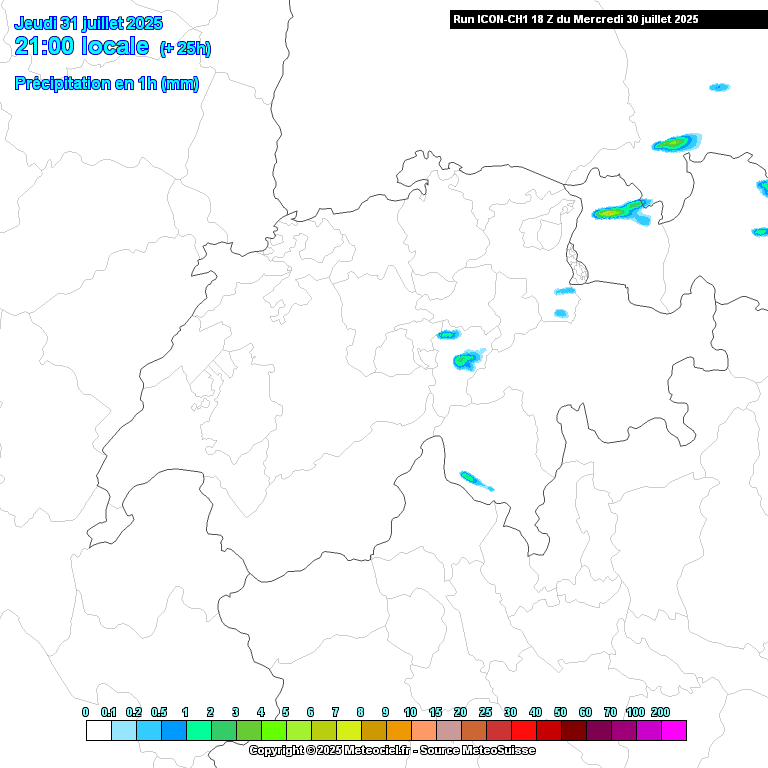Click the legend number "0.1"
Screen dimensions: 768x768
coord(108,712)
